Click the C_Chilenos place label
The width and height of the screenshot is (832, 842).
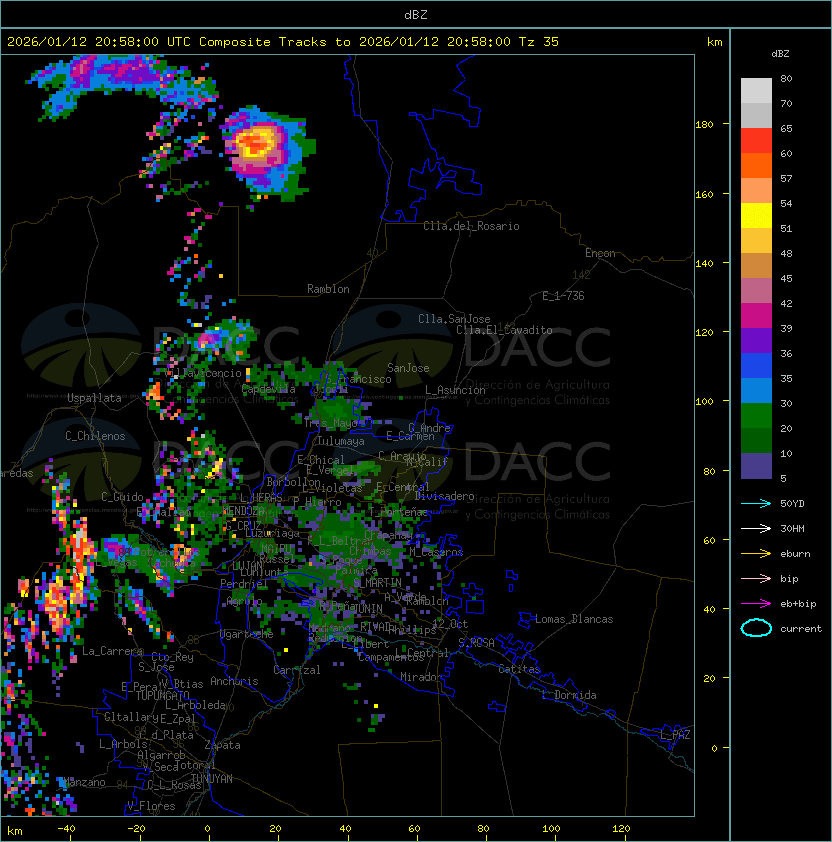point(95,436)
